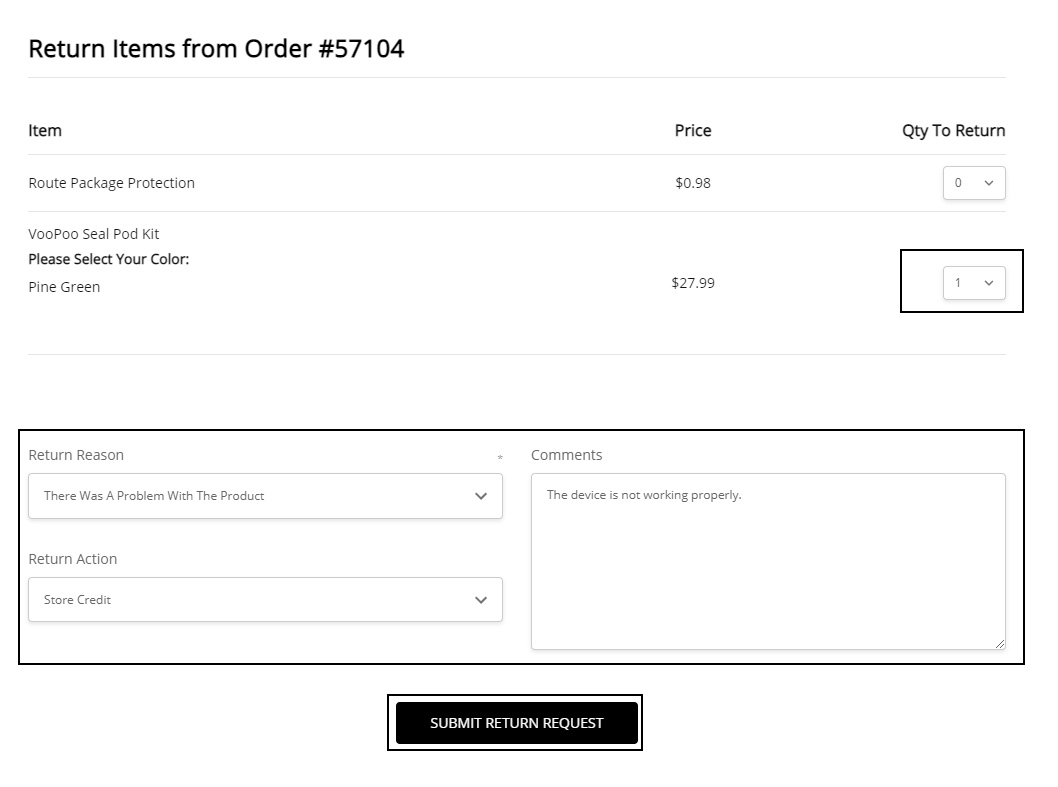The image size is (1058, 787).
Task: Click the Price column header
Action: [693, 130]
